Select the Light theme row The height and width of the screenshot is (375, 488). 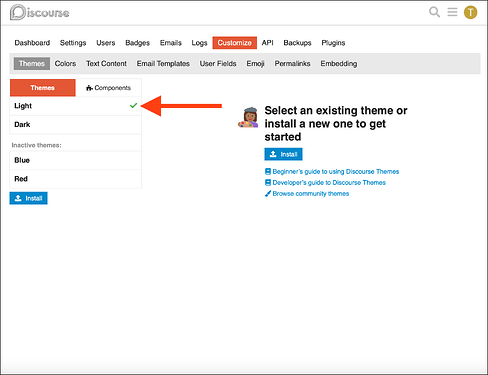tap(76, 106)
